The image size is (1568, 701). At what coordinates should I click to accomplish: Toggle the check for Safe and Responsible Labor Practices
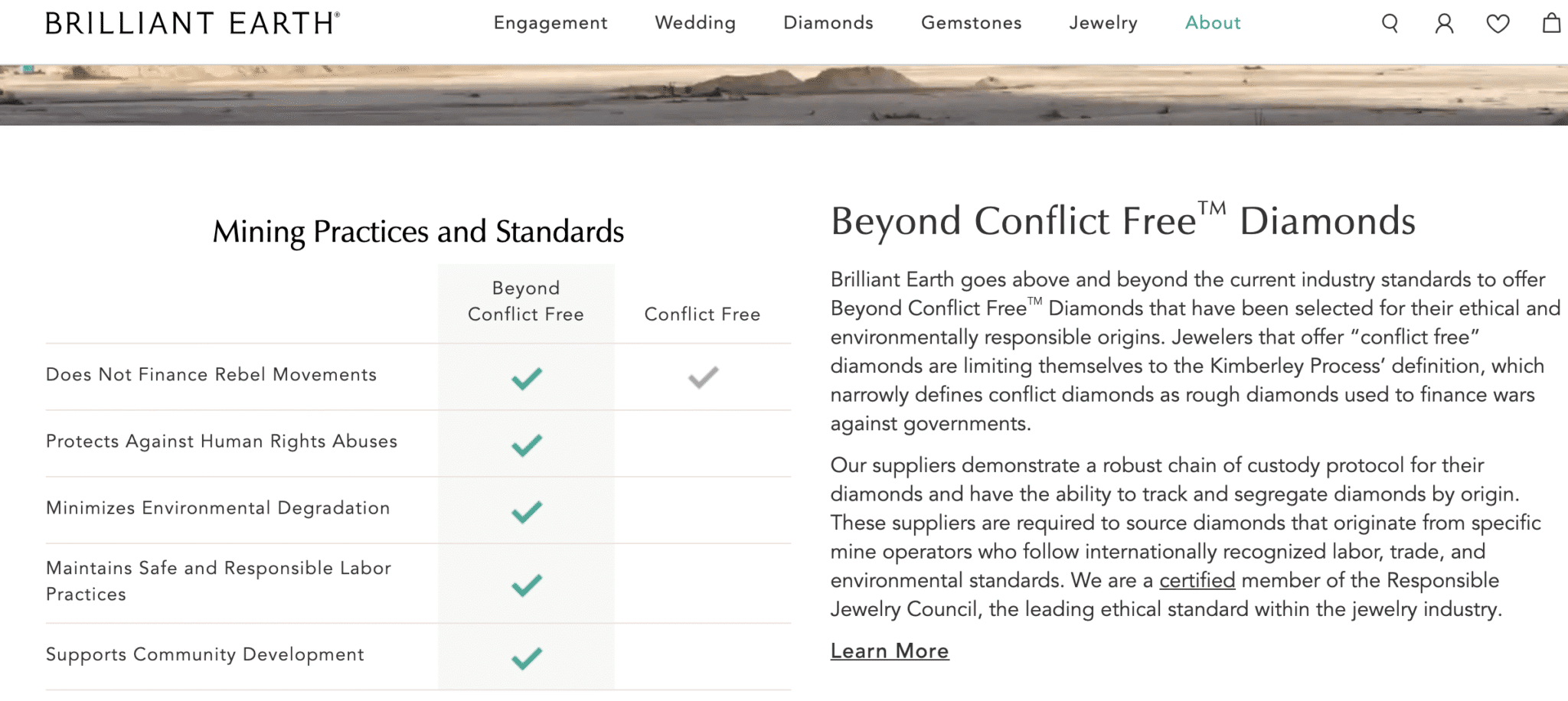524,585
